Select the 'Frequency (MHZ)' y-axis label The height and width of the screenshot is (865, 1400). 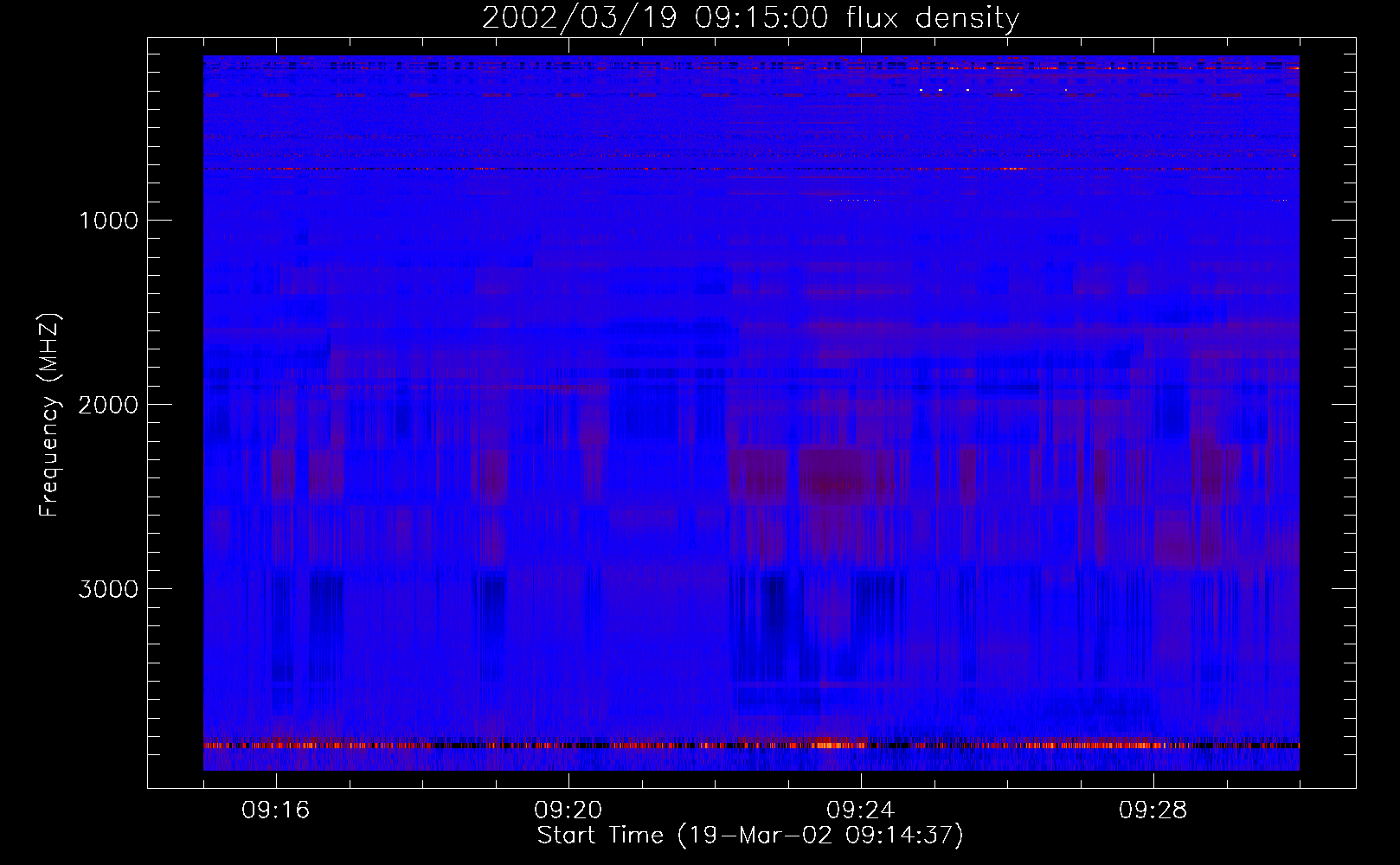click(50, 415)
